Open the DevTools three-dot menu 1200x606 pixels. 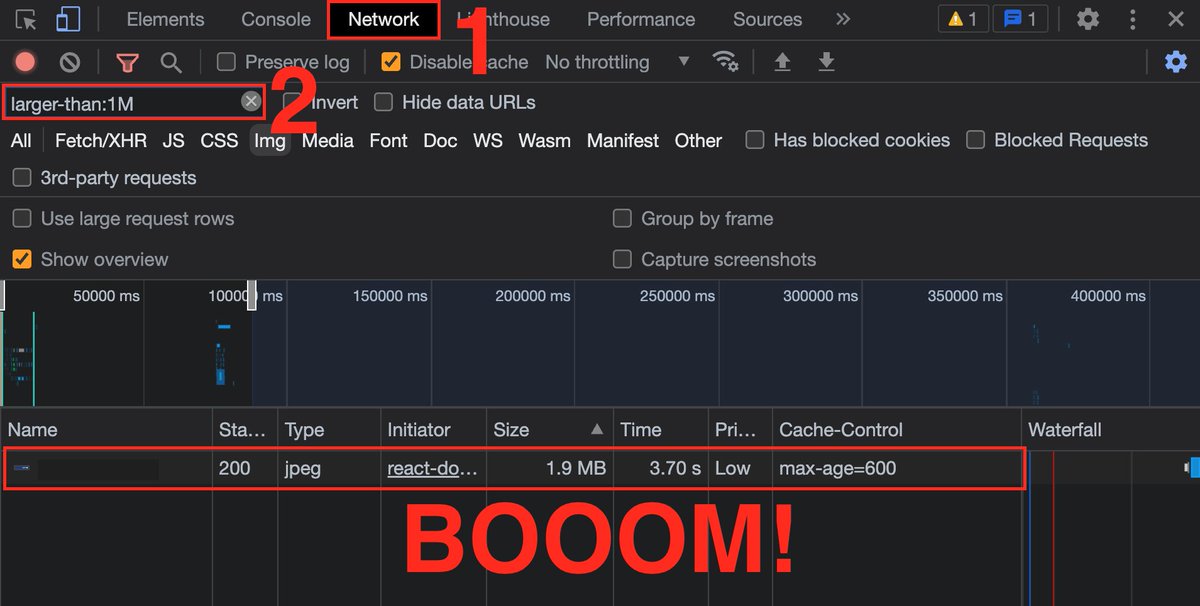1135,19
